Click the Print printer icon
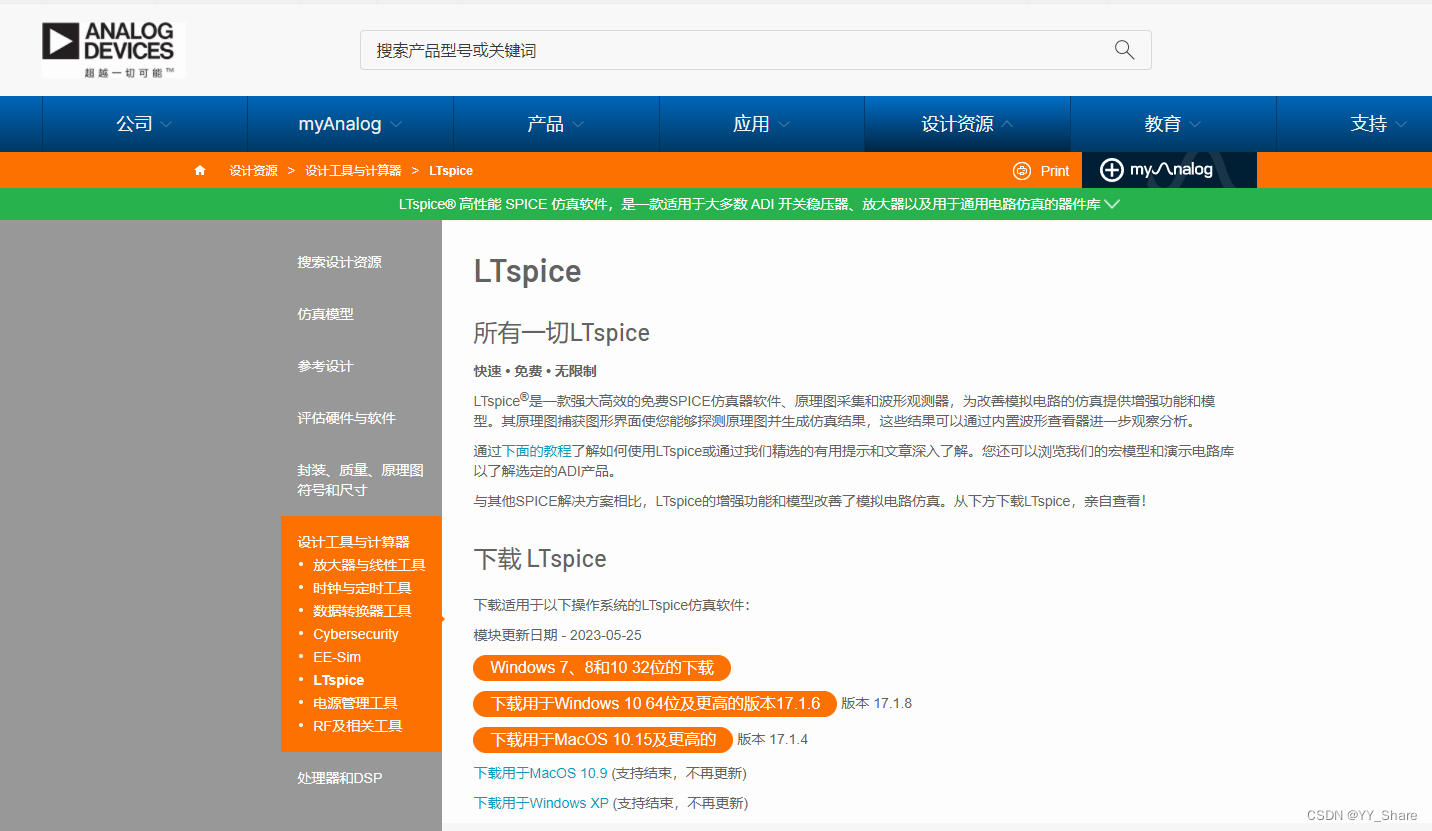The image size is (1432, 831). [x=1021, y=171]
